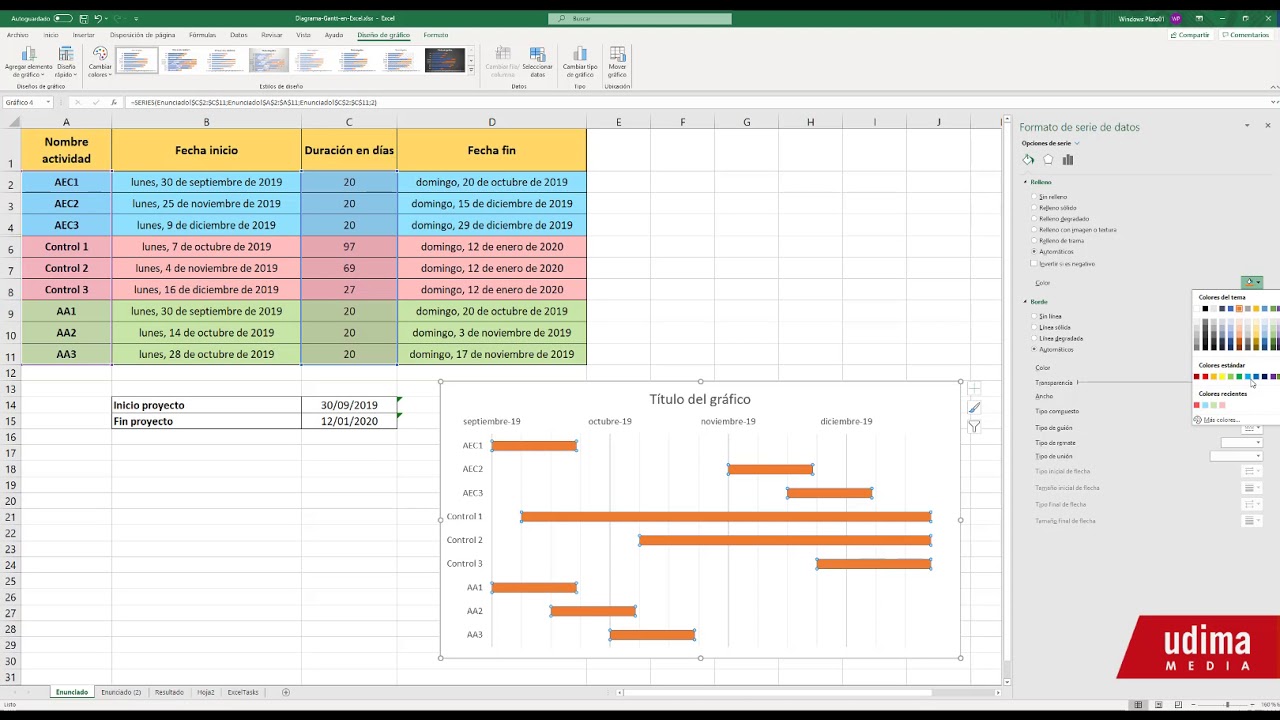Click the Comentarios button

[x=1245, y=35]
